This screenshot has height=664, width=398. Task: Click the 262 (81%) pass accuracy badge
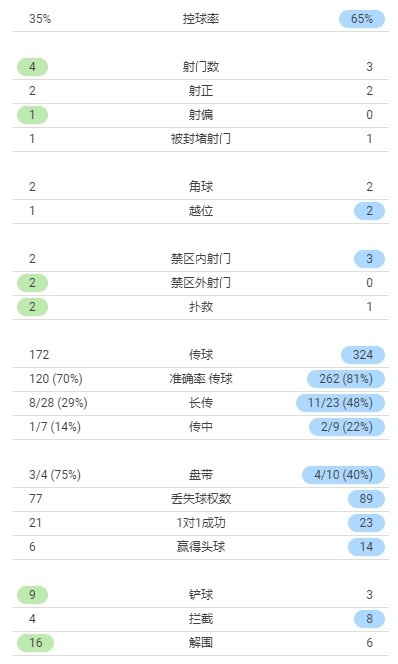coord(346,379)
